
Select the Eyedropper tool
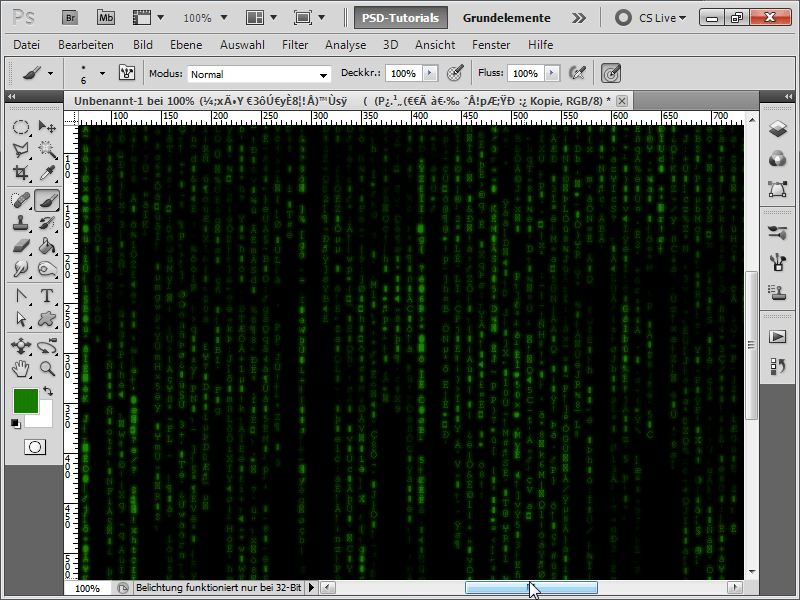(x=47, y=173)
